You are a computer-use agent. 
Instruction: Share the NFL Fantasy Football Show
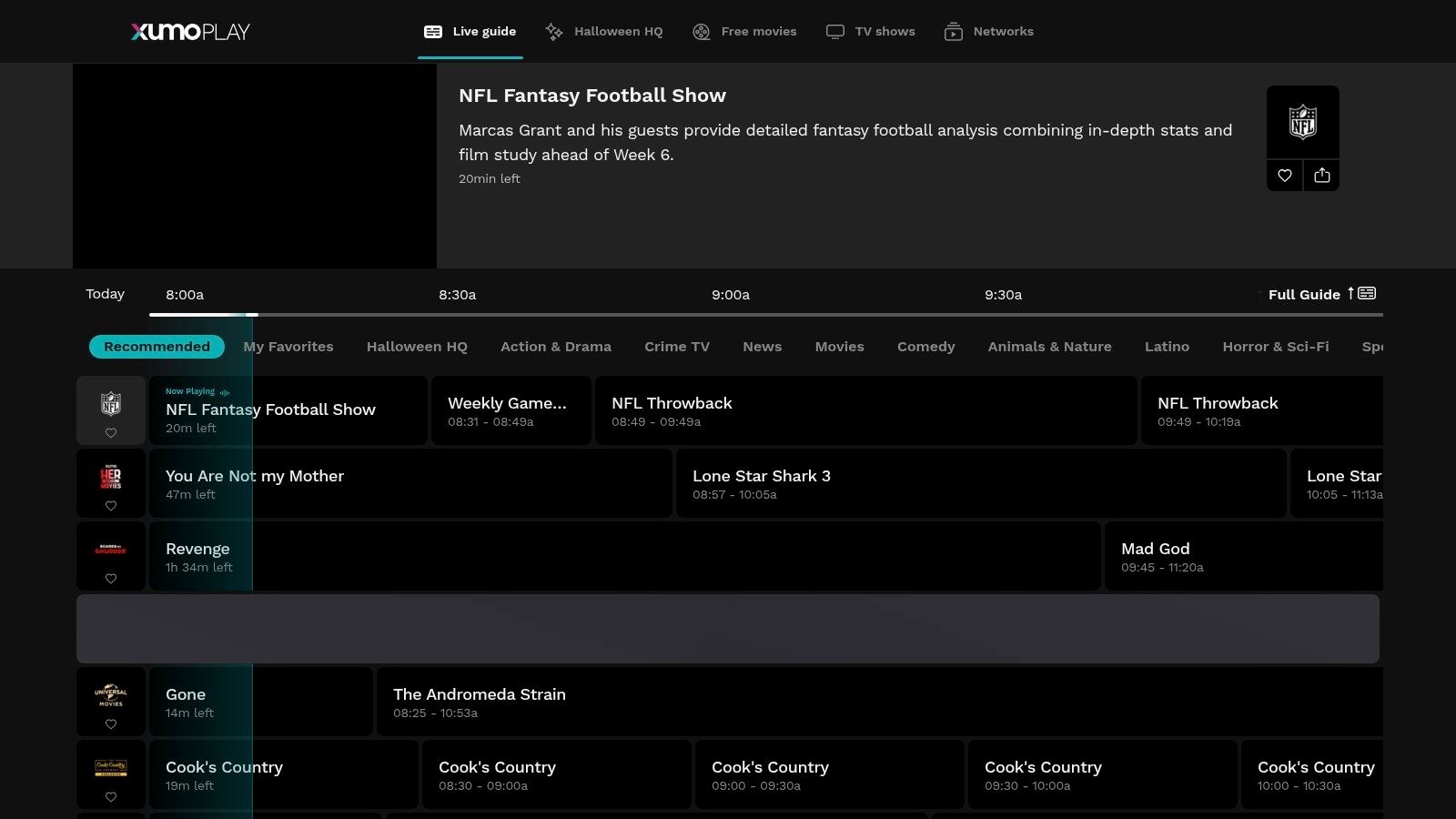click(1321, 176)
